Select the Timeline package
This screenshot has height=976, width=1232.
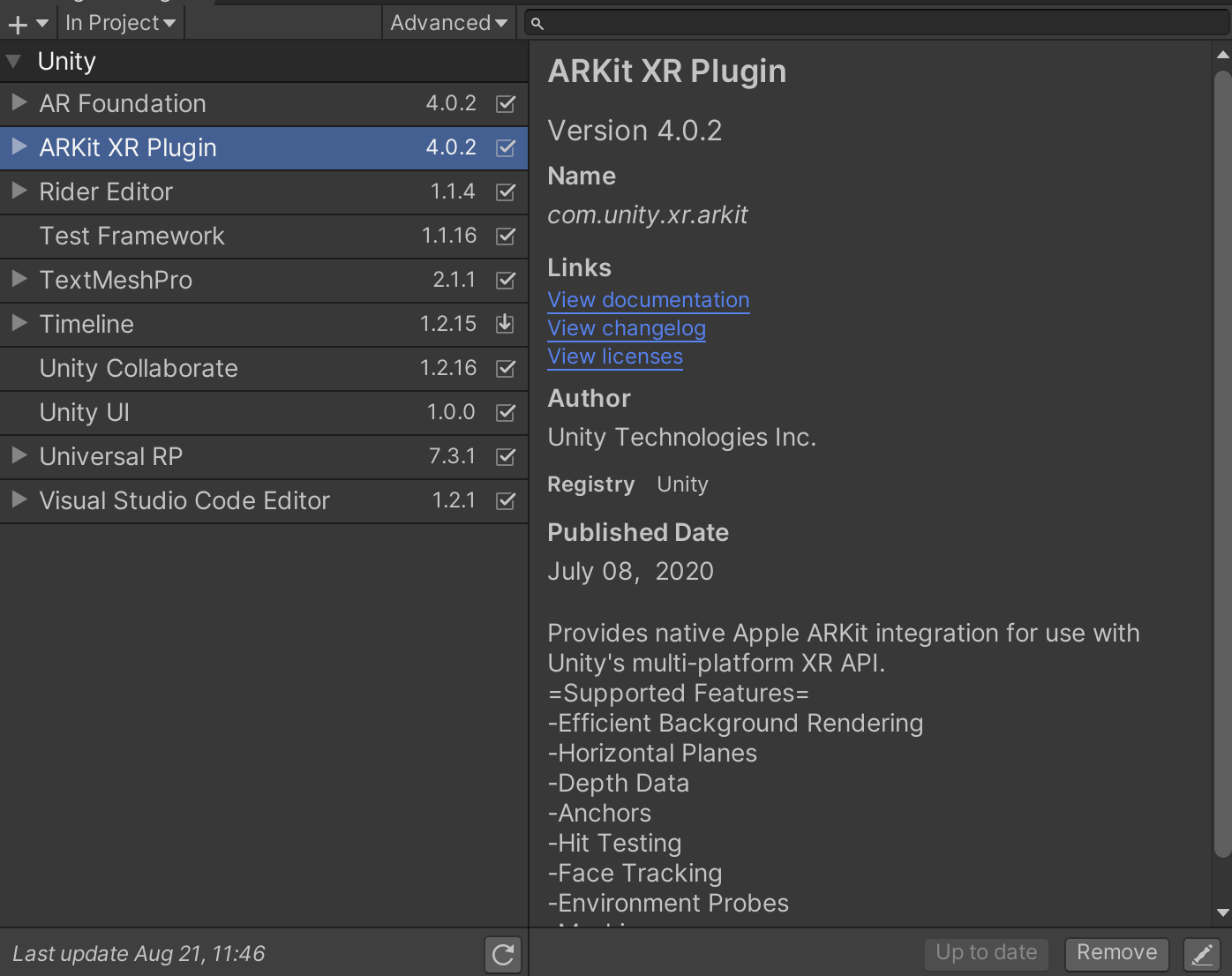(264, 325)
